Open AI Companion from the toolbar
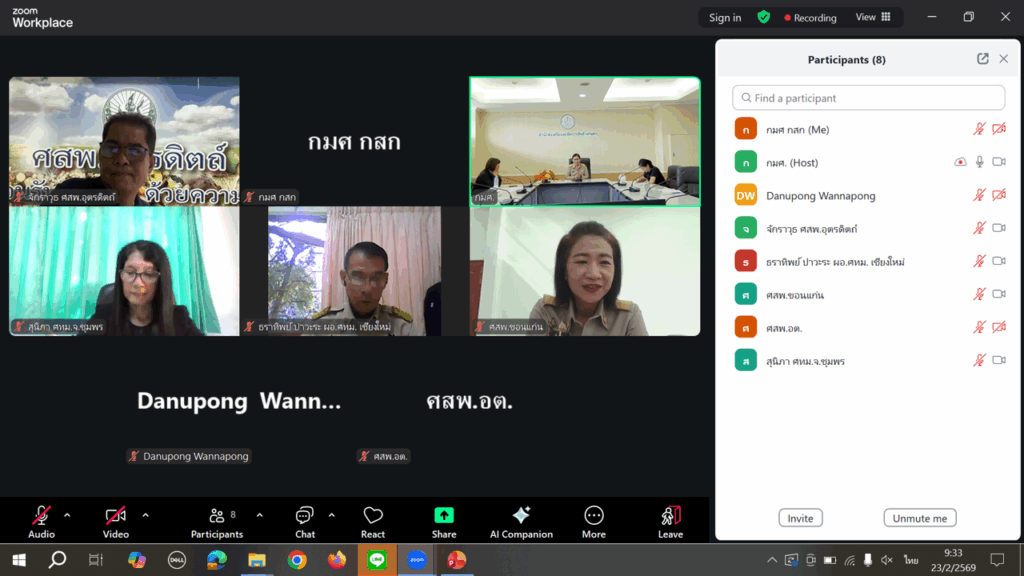 point(521,520)
